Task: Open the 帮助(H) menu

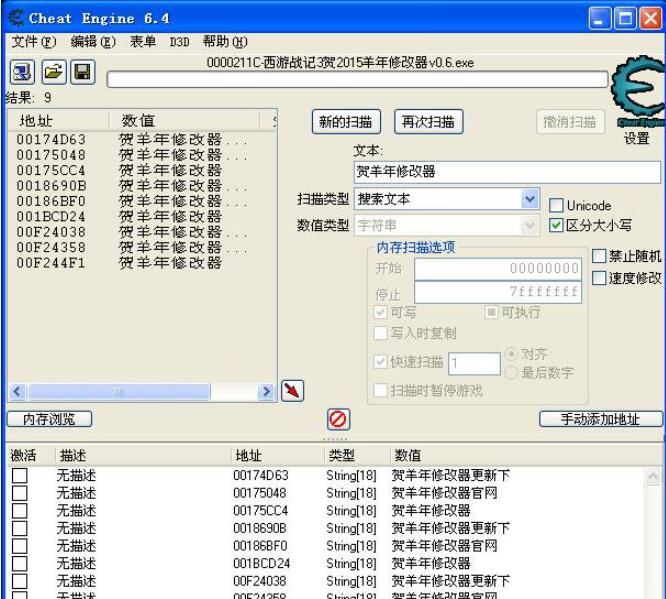Action: [x=225, y=42]
